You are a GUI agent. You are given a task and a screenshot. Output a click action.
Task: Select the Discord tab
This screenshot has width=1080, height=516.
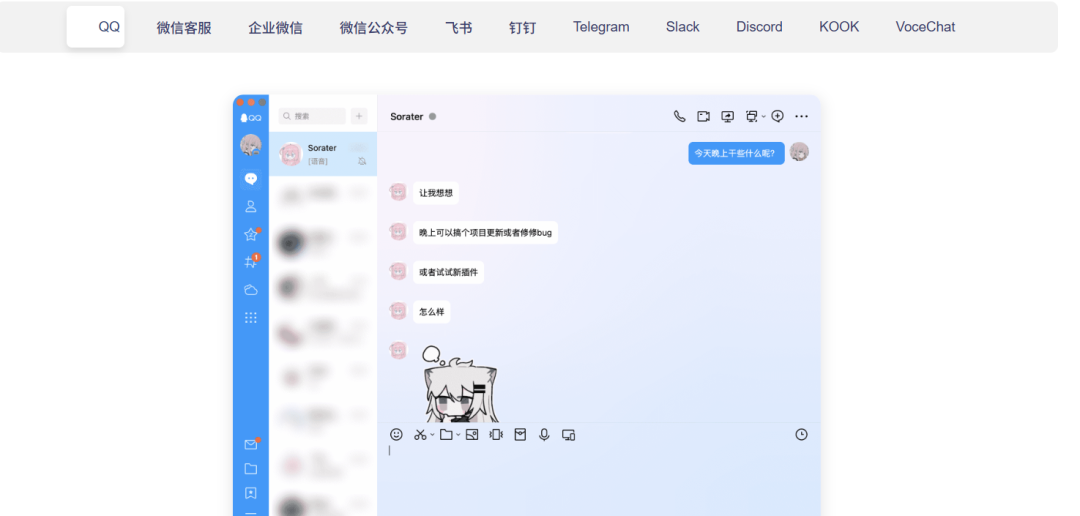759,27
